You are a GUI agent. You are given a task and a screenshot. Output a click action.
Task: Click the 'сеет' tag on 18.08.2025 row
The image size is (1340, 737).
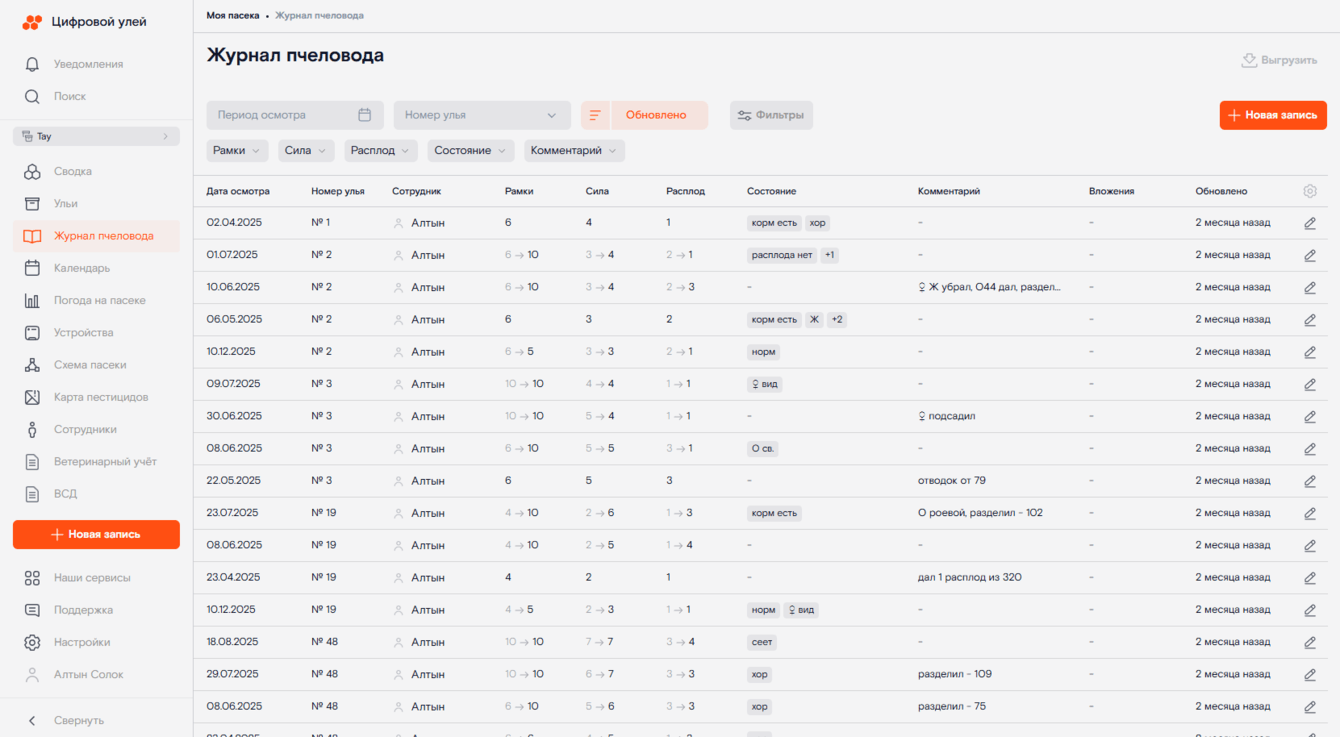tap(762, 642)
